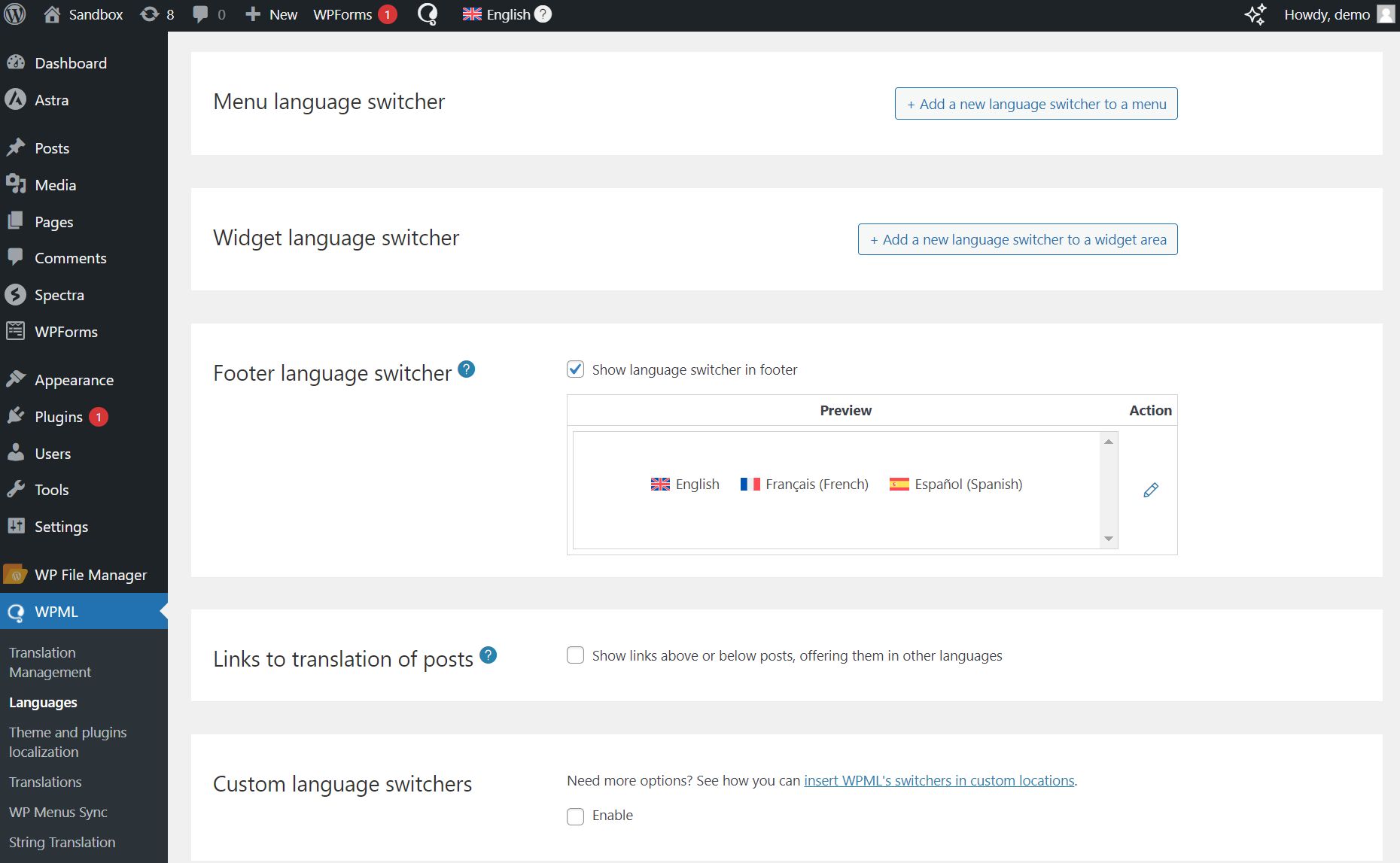
Task: Open the WPML menu in the sidebar
Action: 84,612
